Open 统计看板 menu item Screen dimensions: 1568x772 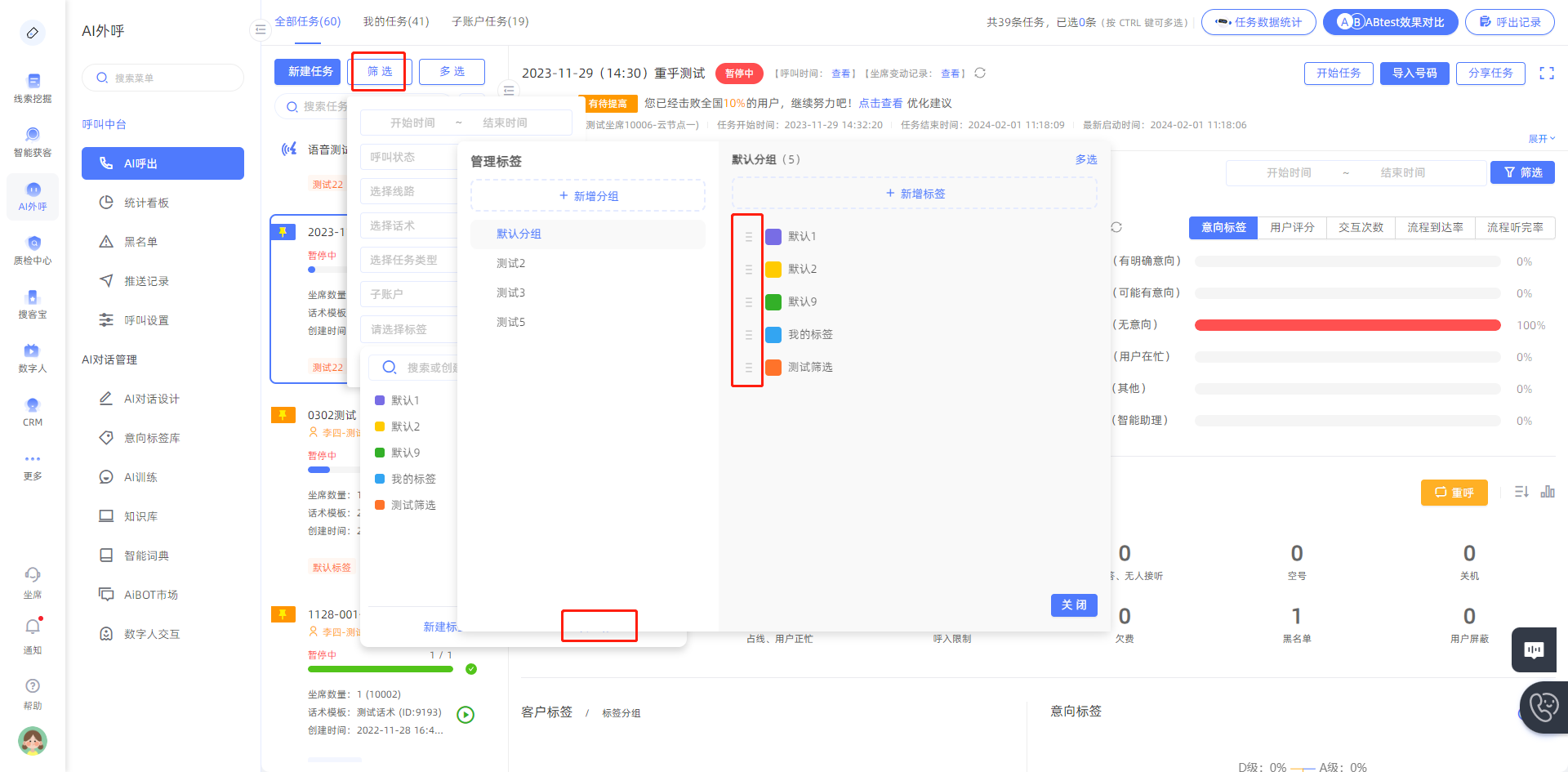163,203
